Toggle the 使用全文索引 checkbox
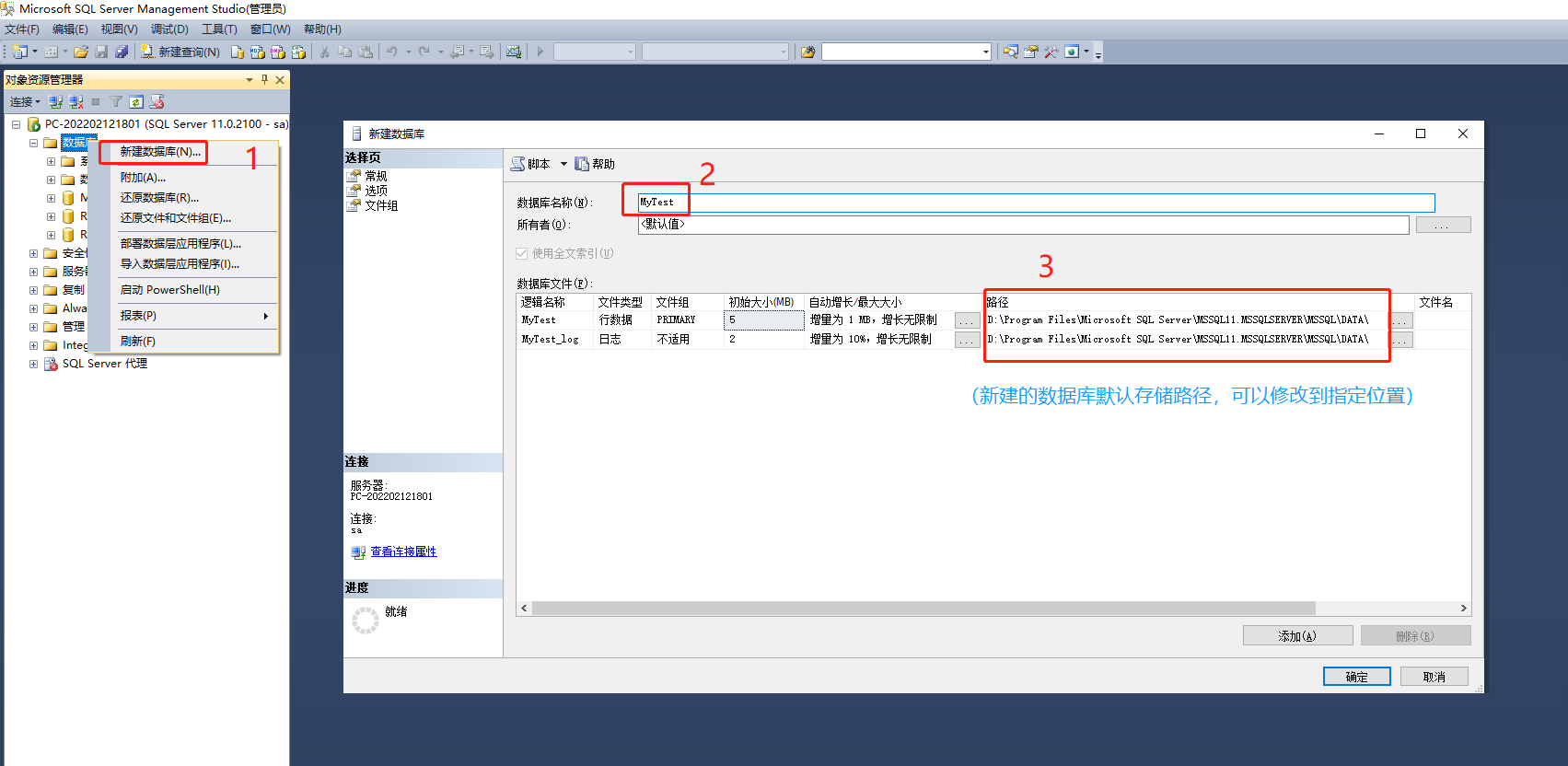 click(522, 253)
